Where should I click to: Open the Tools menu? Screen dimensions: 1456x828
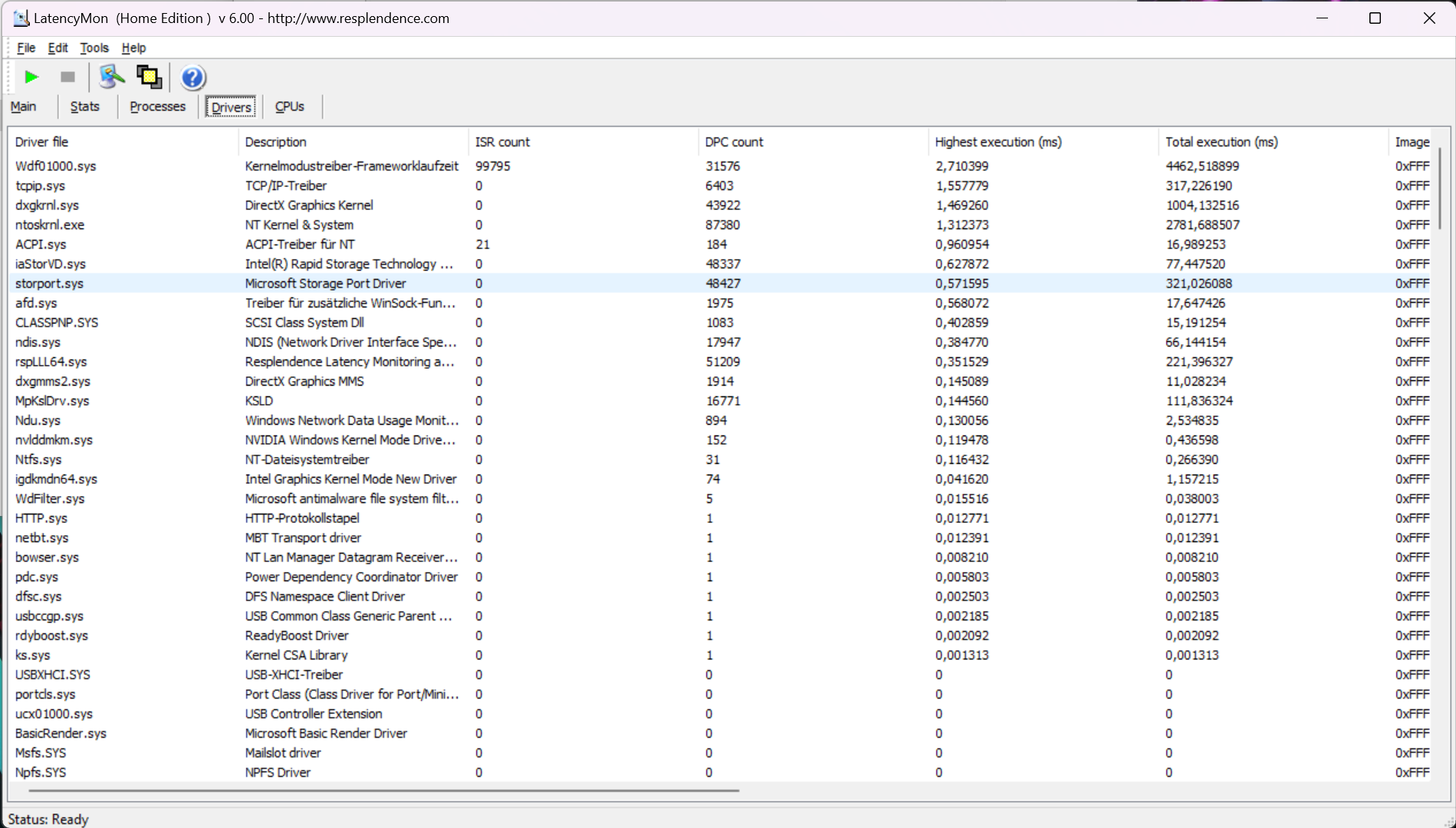tap(94, 48)
